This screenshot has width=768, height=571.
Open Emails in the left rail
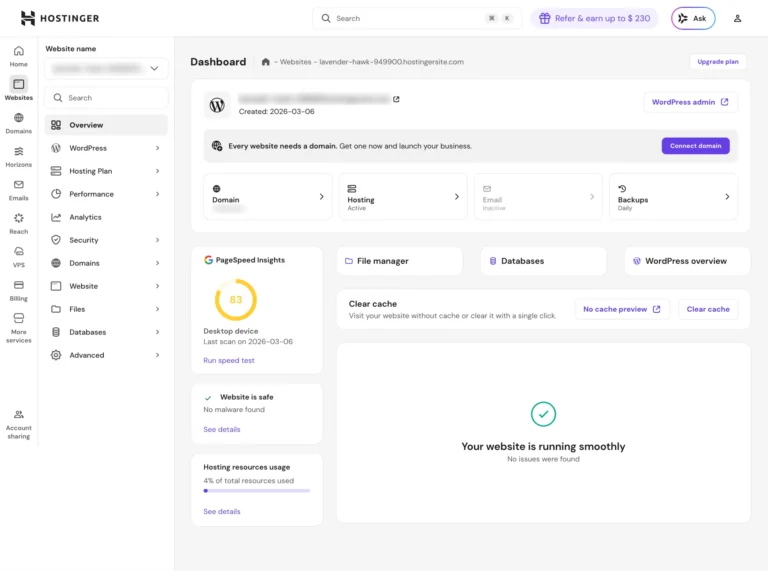click(x=19, y=190)
